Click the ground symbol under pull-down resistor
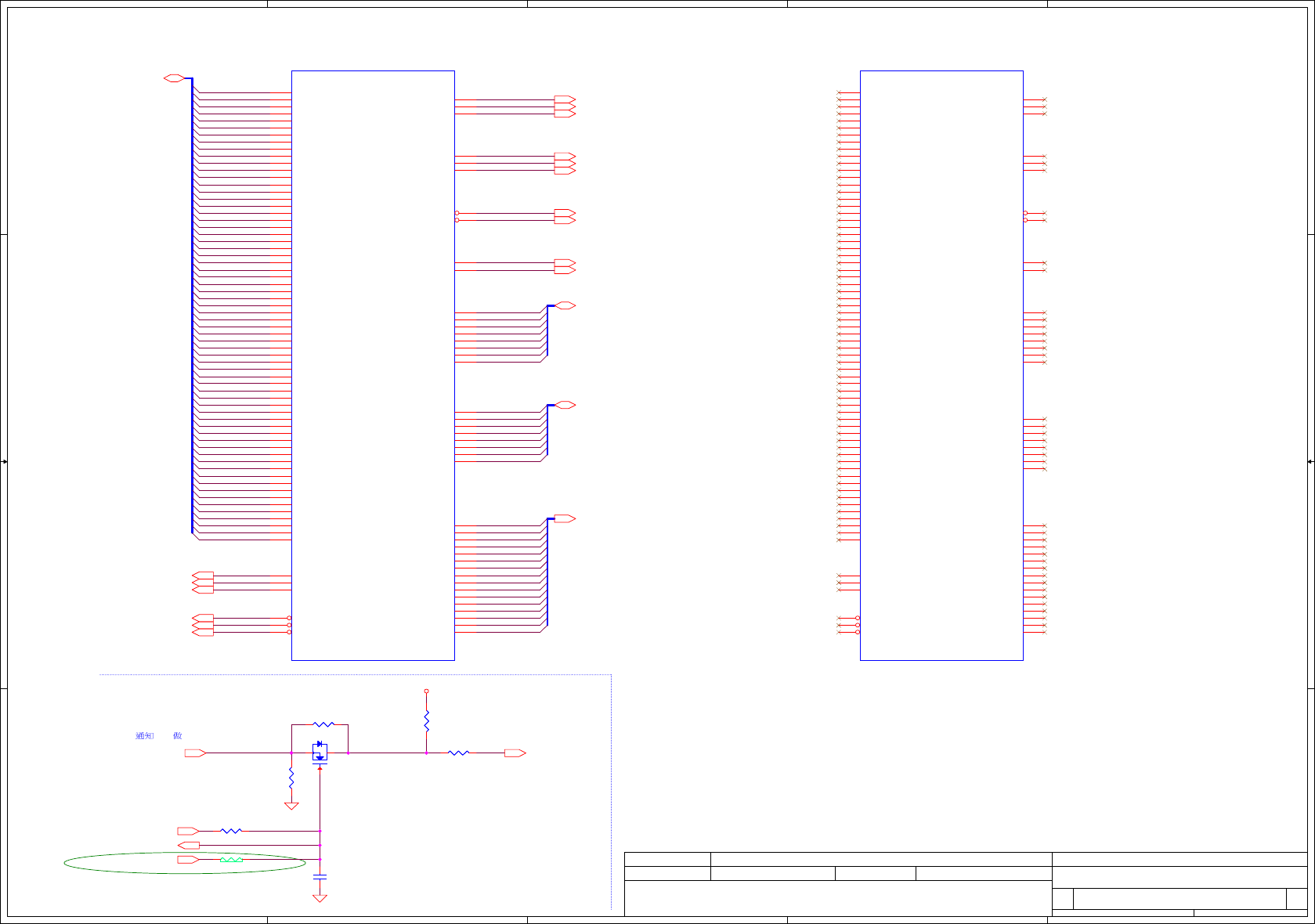1315x924 pixels. point(291,806)
